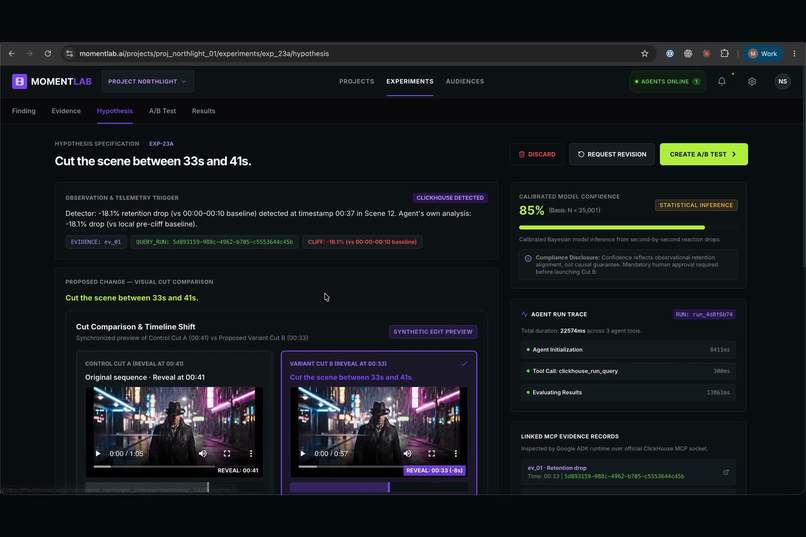Open more options on Control Cut A video
The height and width of the screenshot is (537, 806).
coord(251,454)
